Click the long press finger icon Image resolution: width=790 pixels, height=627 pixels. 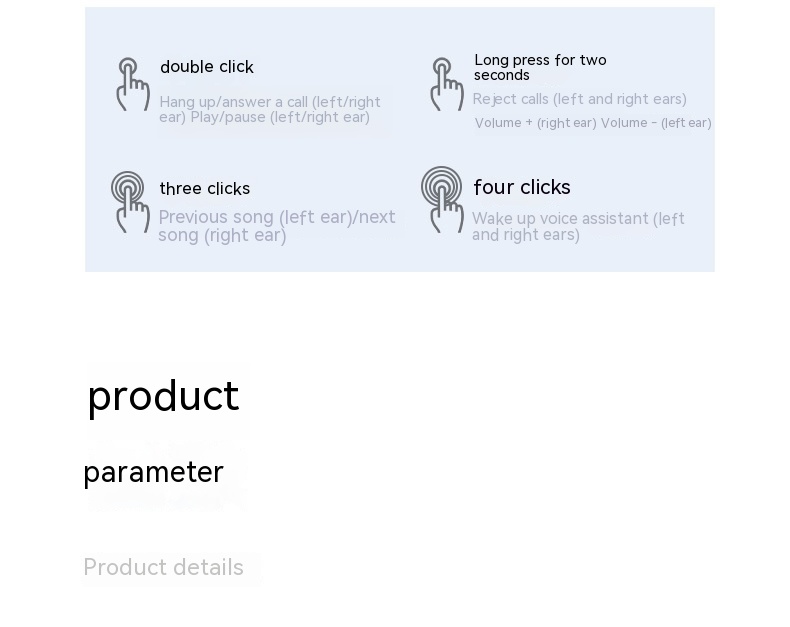[446, 84]
